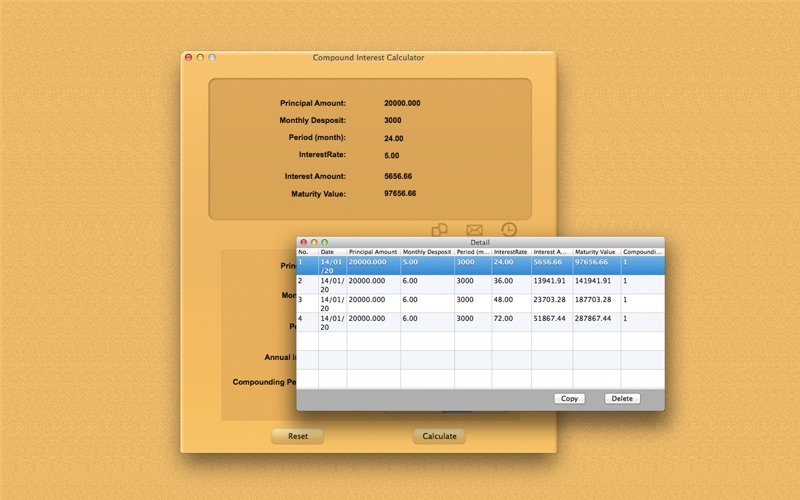
Task: Click Monthly Desposit value 3000 in summary
Action: pos(392,120)
